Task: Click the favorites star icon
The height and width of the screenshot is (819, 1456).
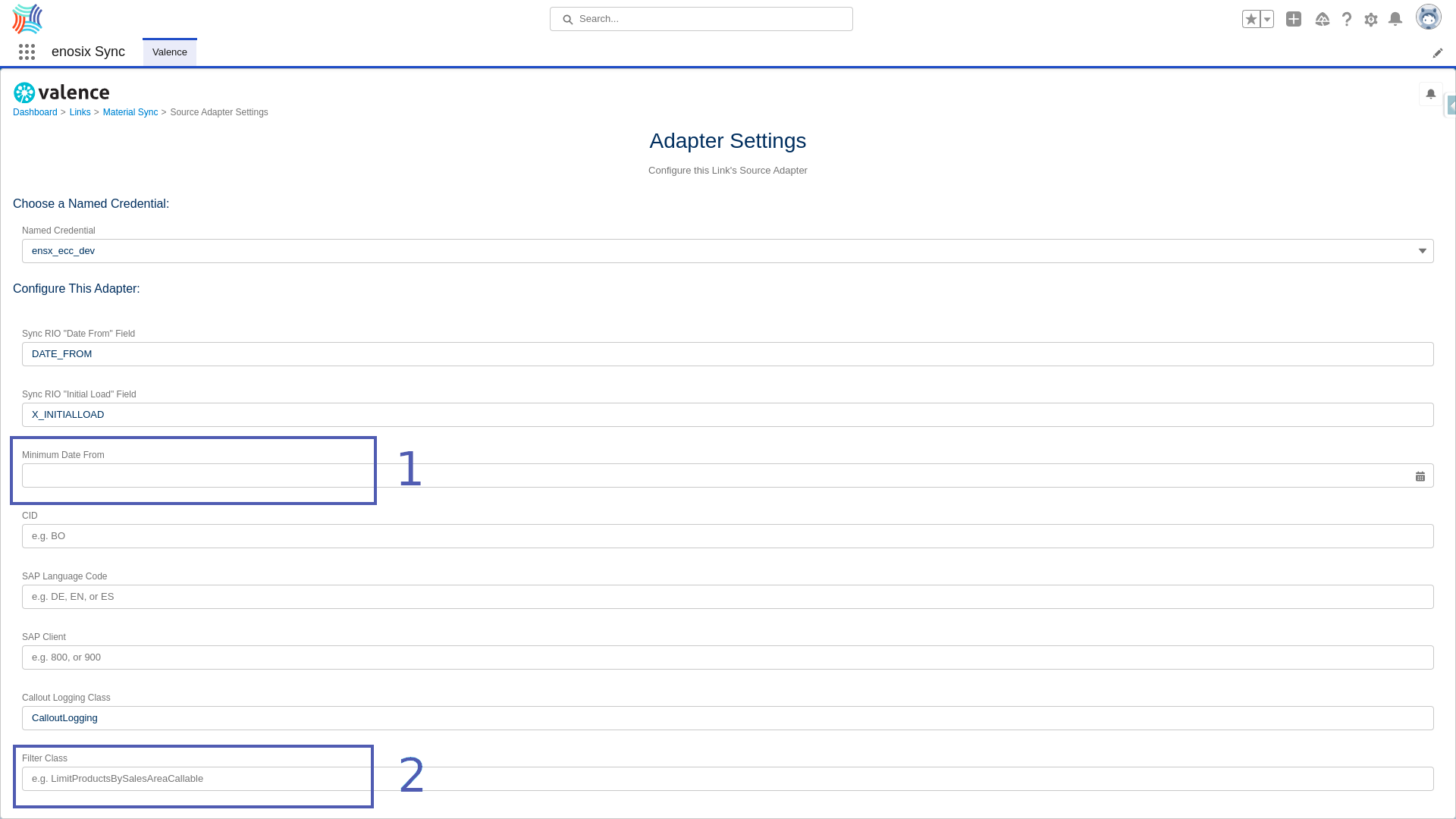Action: pos(1251,18)
